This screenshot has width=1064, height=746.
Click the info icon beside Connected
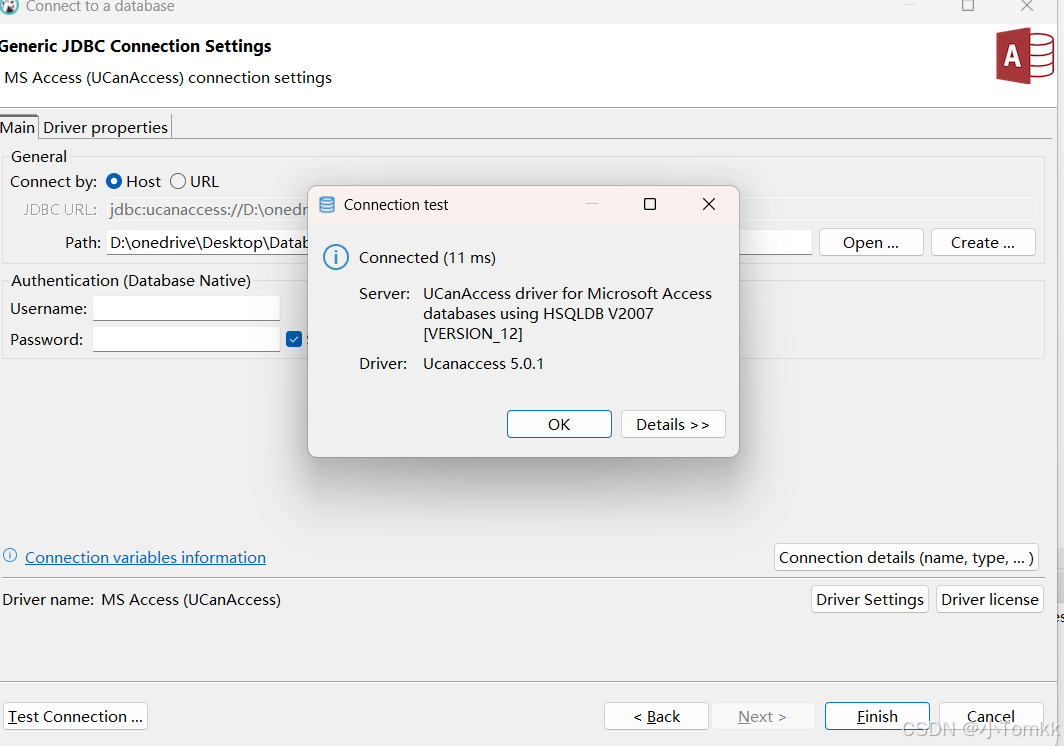pyautogui.click(x=336, y=257)
